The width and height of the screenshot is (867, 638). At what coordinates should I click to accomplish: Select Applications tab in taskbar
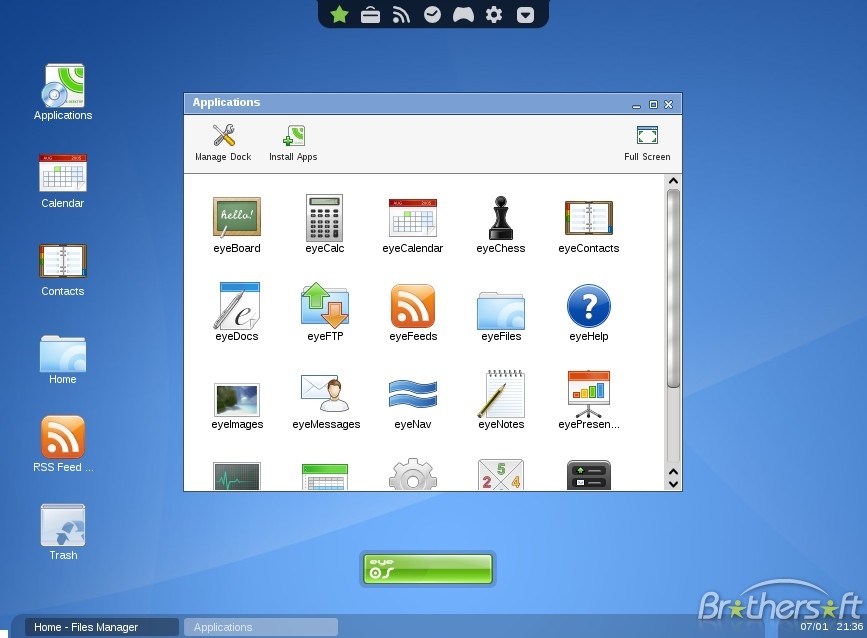(260, 627)
